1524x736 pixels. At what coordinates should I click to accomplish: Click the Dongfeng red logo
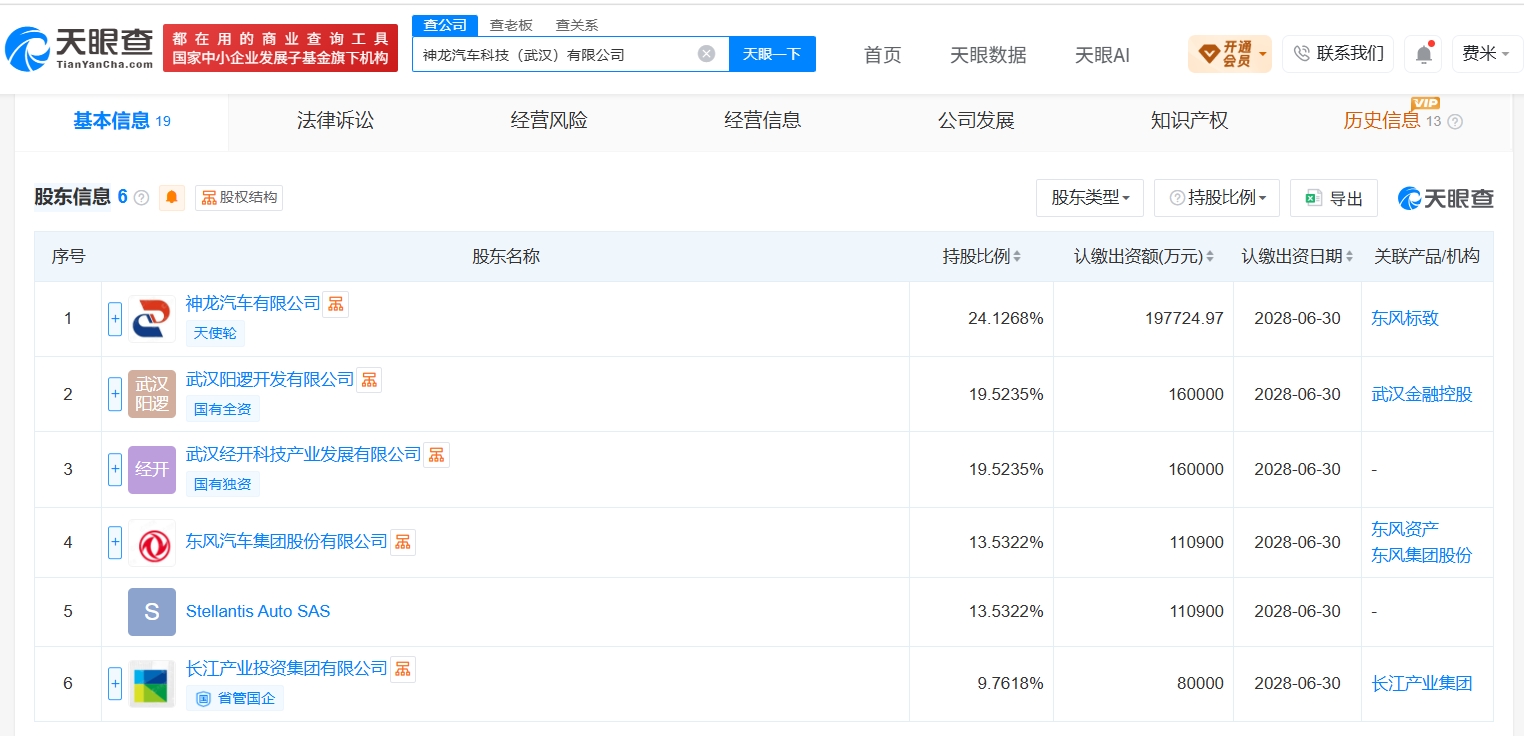pyautogui.click(x=152, y=543)
